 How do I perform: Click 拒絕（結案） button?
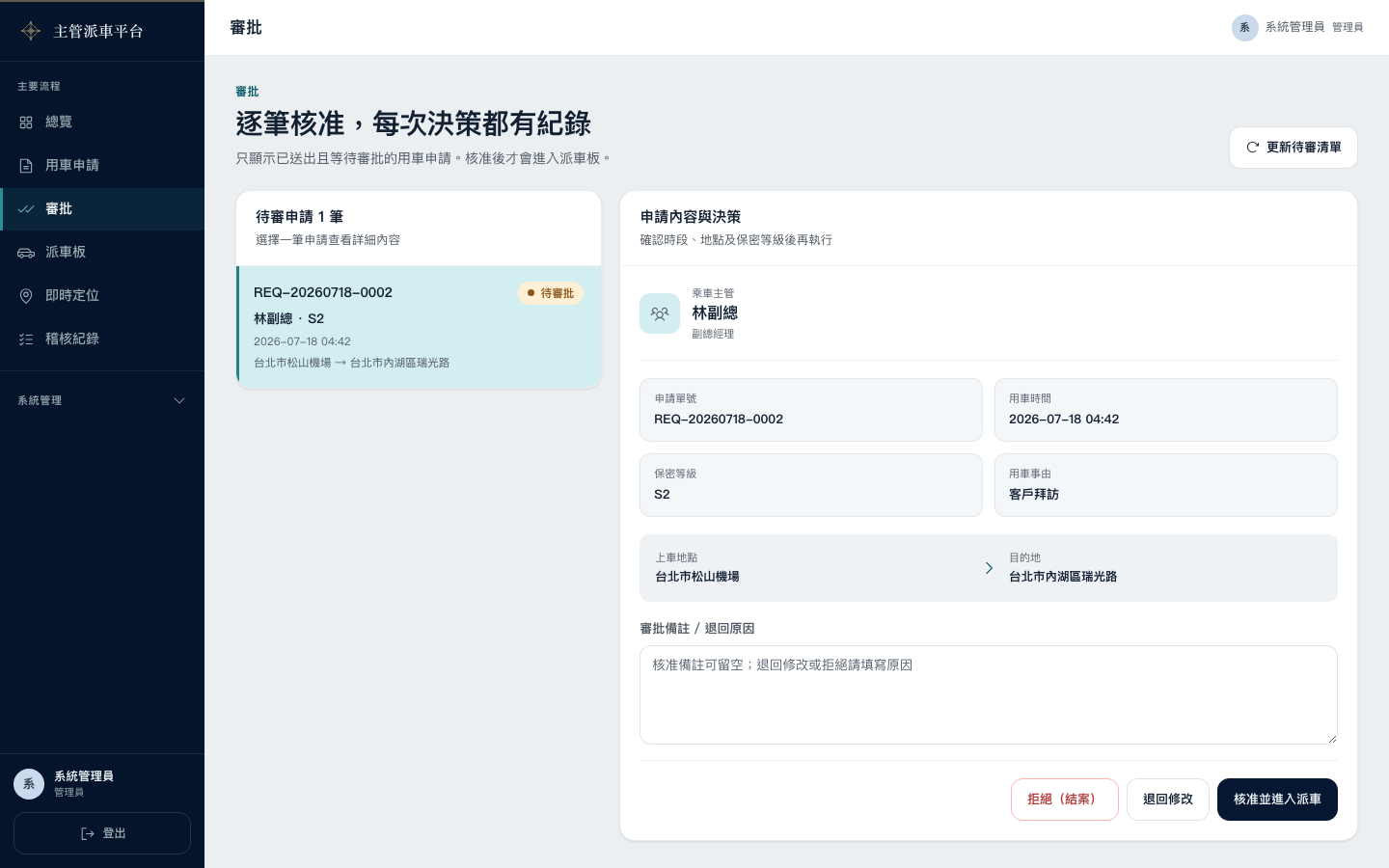point(1065,800)
